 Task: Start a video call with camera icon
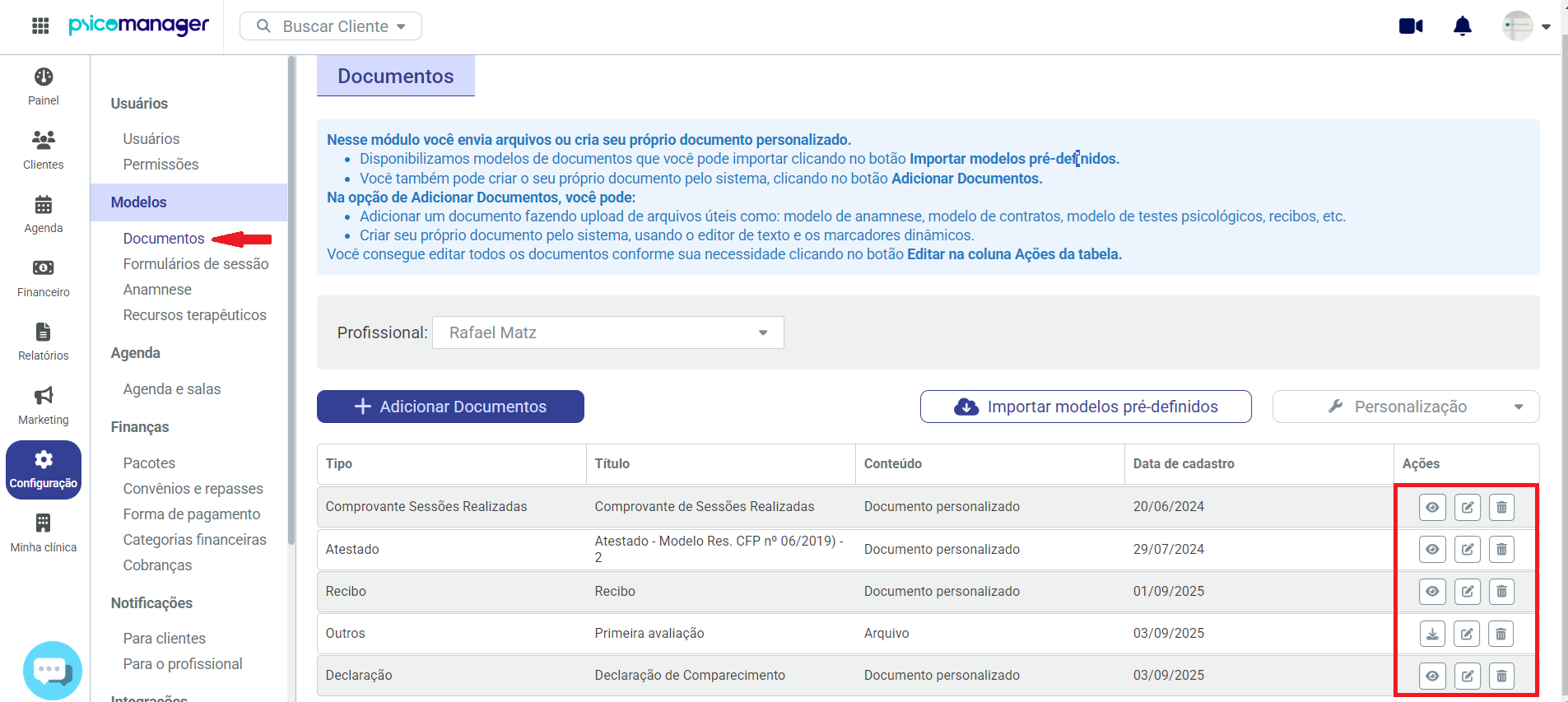click(1411, 26)
